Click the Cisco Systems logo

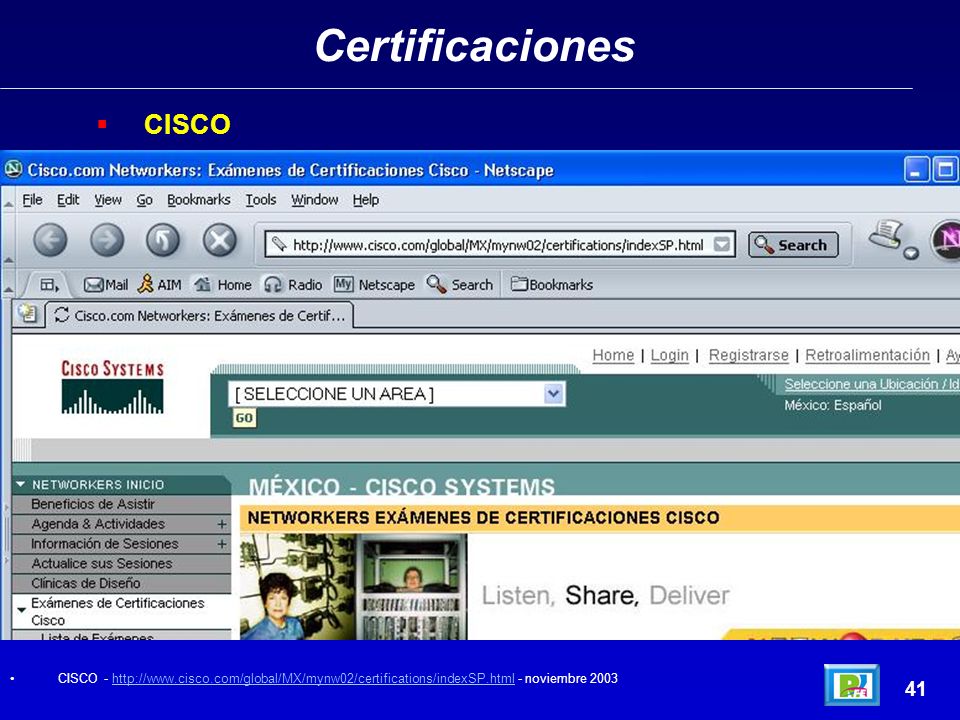coord(113,387)
